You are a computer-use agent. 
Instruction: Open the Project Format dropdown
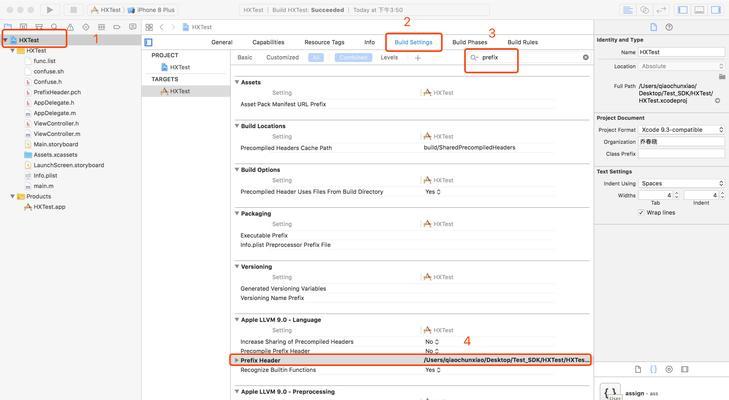pos(681,130)
